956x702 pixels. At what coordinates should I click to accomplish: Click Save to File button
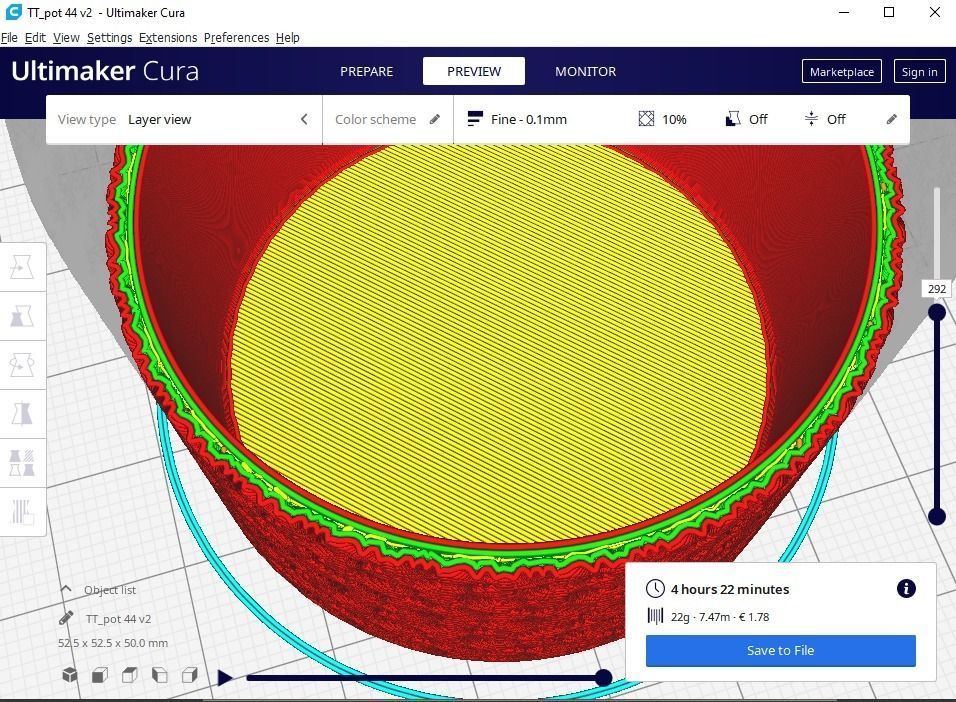780,650
